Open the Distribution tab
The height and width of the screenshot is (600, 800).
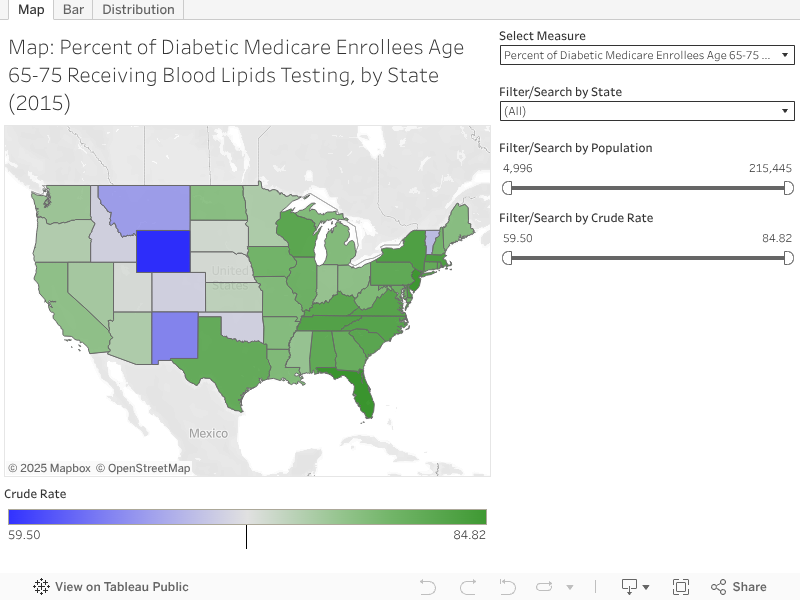(138, 10)
